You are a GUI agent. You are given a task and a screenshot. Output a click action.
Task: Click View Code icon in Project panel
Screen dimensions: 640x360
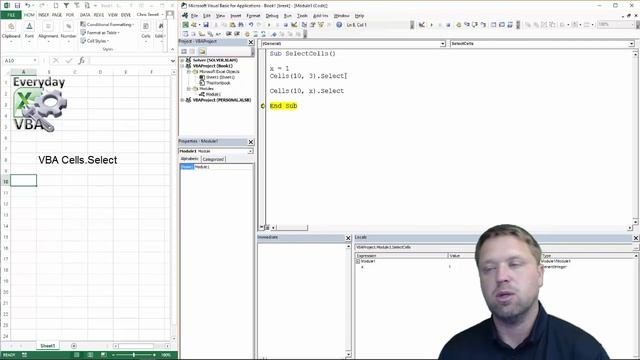click(x=184, y=51)
